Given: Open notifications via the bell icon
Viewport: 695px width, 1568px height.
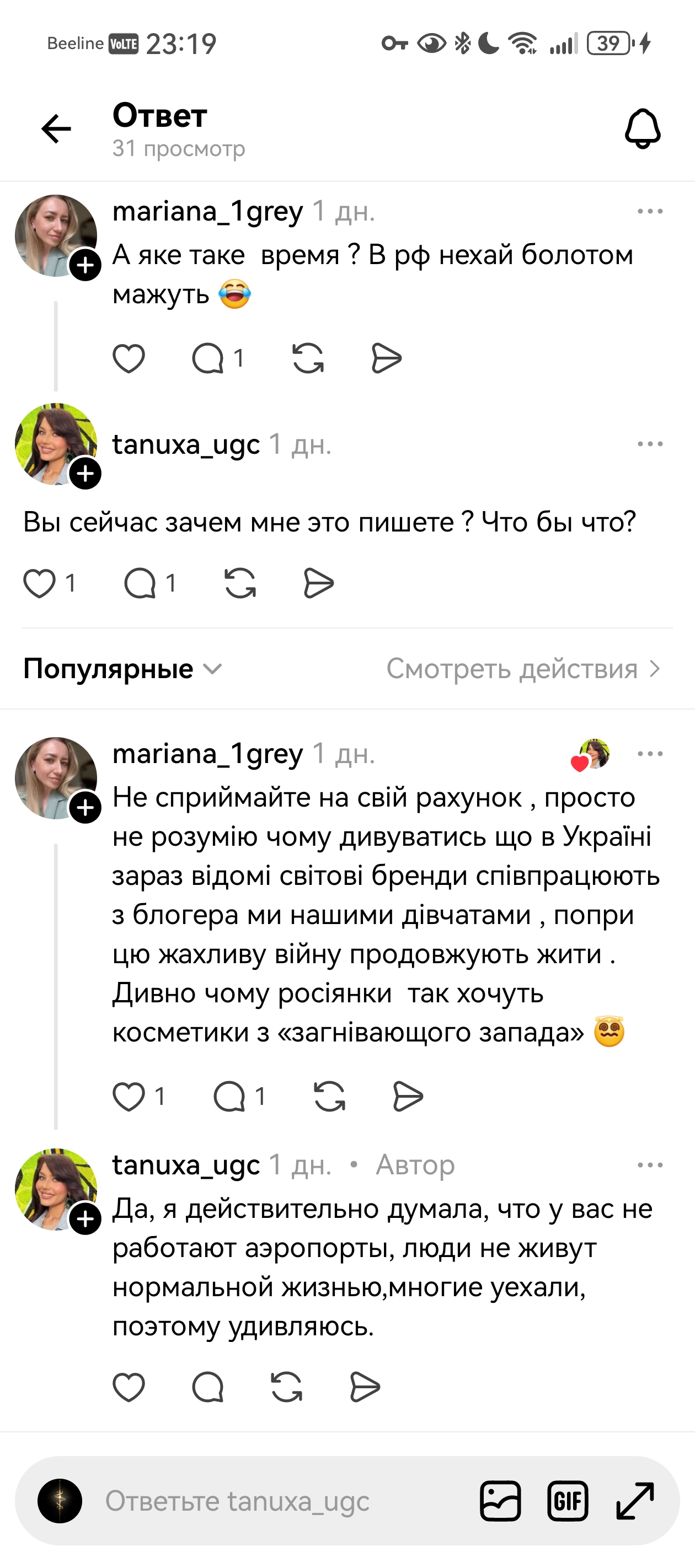Looking at the screenshot, I should point(644,128).
